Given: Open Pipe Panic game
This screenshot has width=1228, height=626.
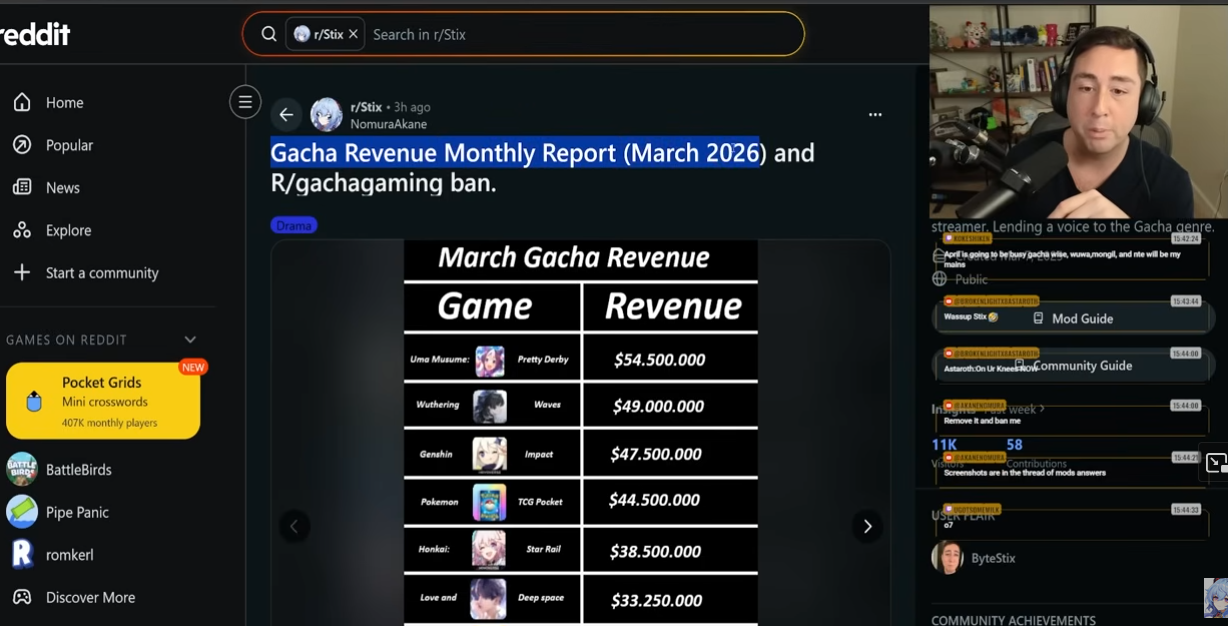Looking at the screenshot, I should coord(77,512).
